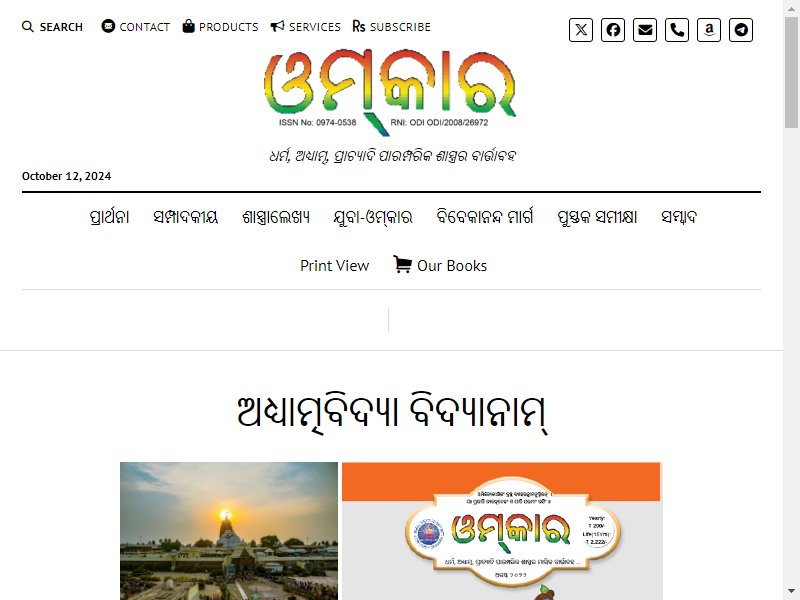Screen dimensions: 800x600
Task: Click the Rs Subscribe link
Action: tap(391, 27)
